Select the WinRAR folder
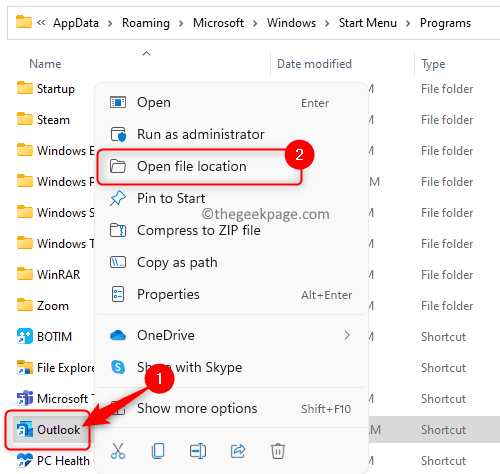Screen dimensions: 500x474 click(49, 274)
